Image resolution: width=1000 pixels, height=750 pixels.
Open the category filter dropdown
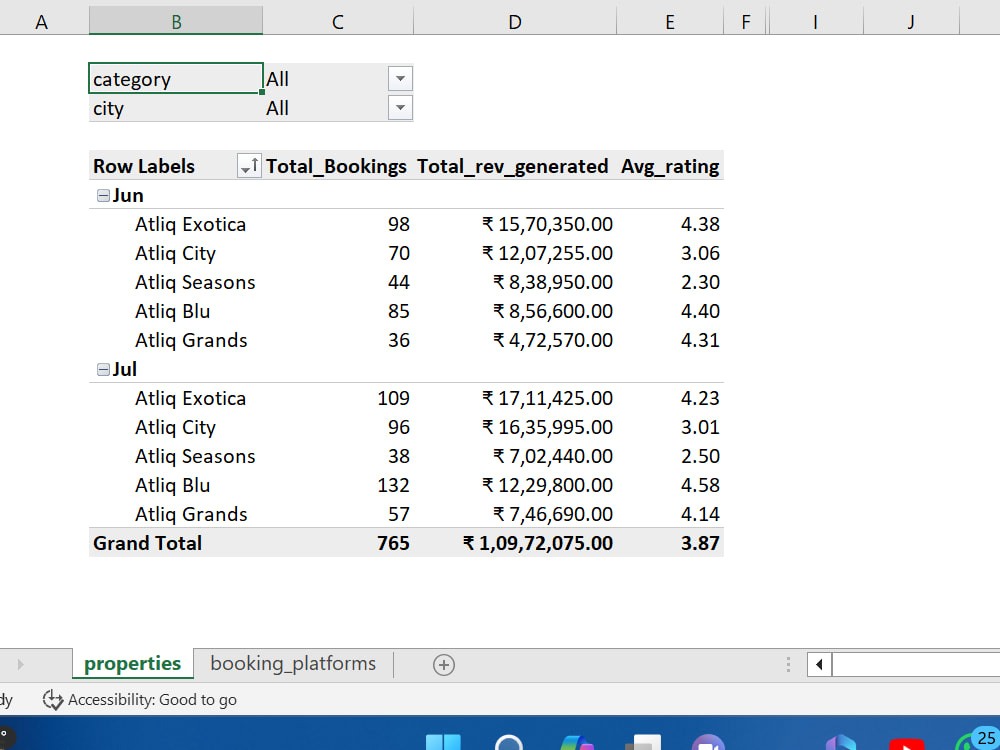pyautogui.click(x=400, y=78)
